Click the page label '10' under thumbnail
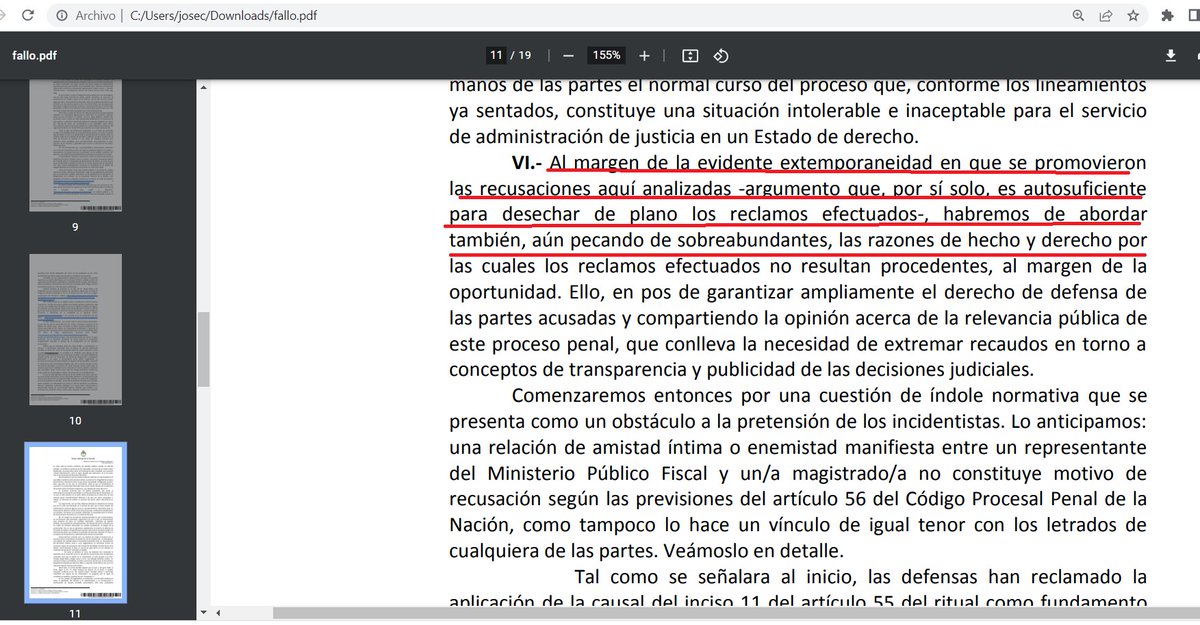This screenshot has height=625, width=1200. [x=75, y=421]
